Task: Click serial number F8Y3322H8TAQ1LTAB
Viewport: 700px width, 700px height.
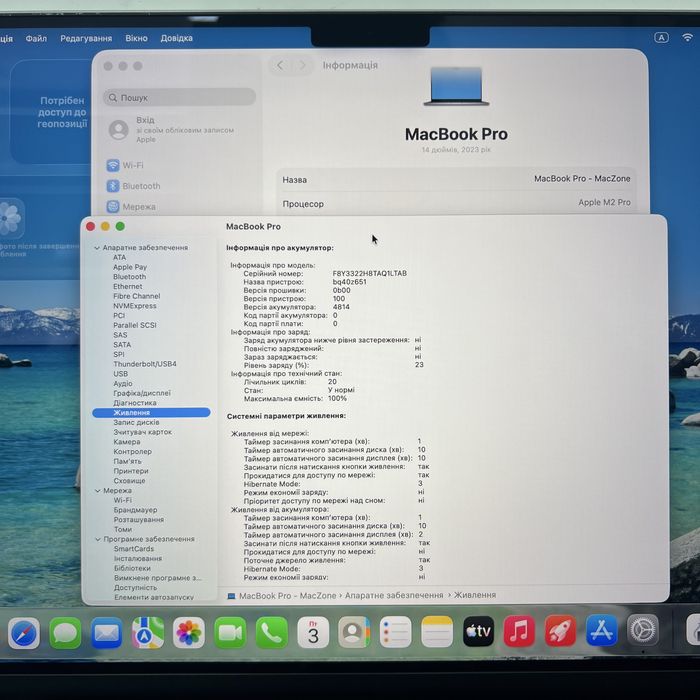Action: [370, 273]
